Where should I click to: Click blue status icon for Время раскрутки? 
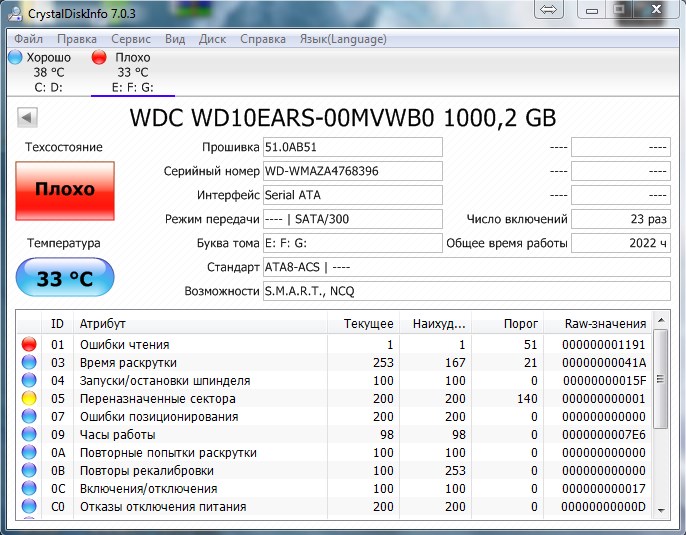29,362
